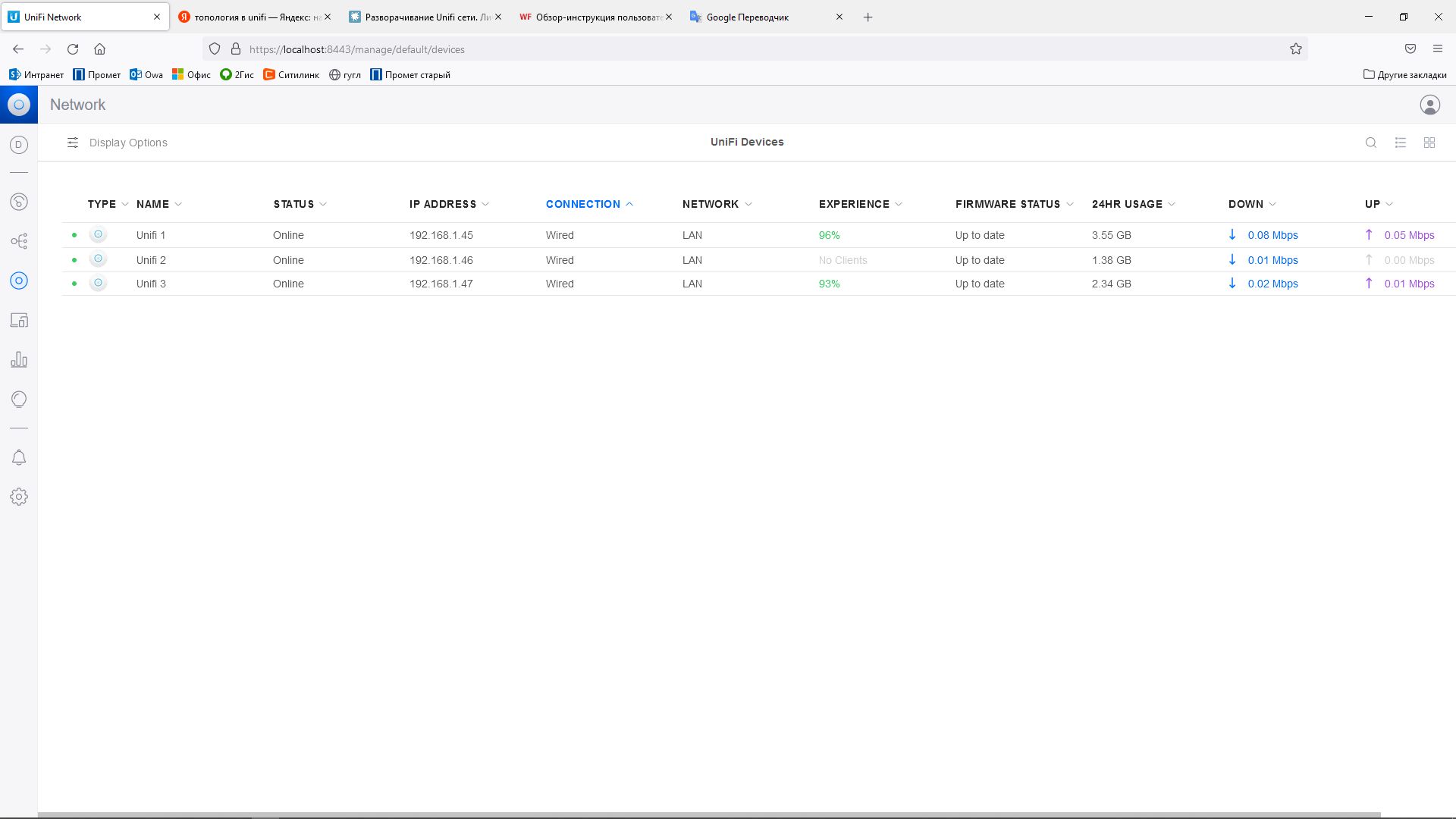Open the Офис bookmark
Screen dimensions: 1456x819
(x=191, y=74)
